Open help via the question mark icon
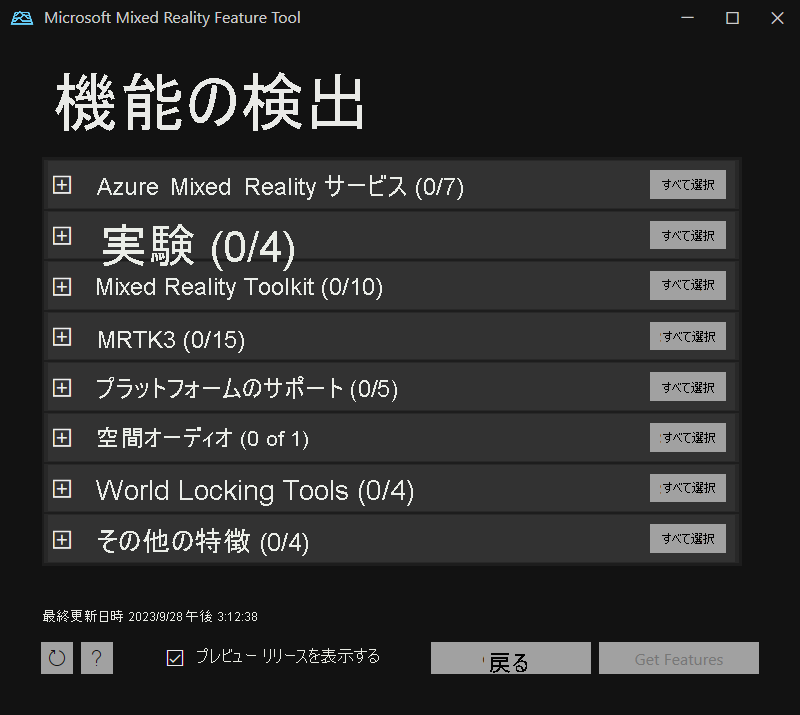 (x=96, y=658)
